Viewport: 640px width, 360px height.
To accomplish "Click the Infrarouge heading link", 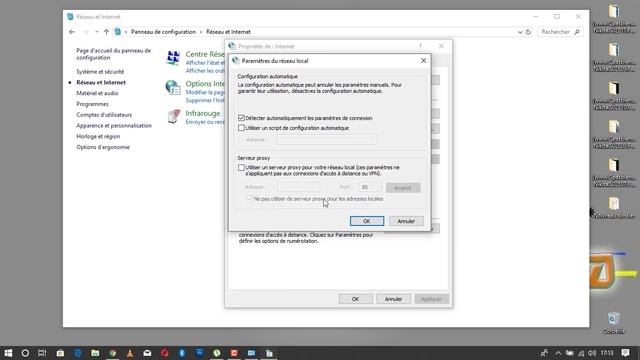I will (x=203, y=113).
